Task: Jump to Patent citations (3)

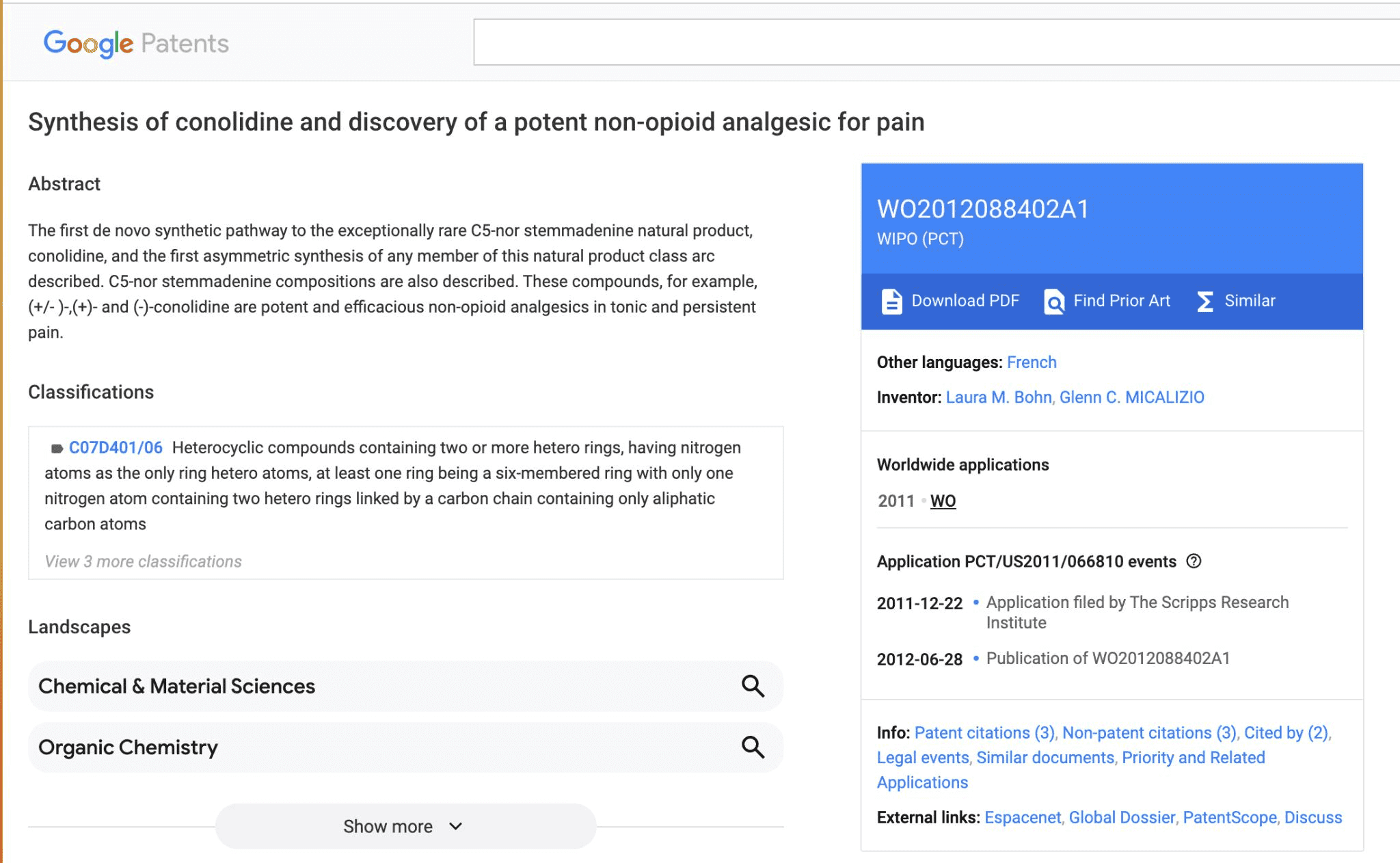Action: click(x=984, y=733)
